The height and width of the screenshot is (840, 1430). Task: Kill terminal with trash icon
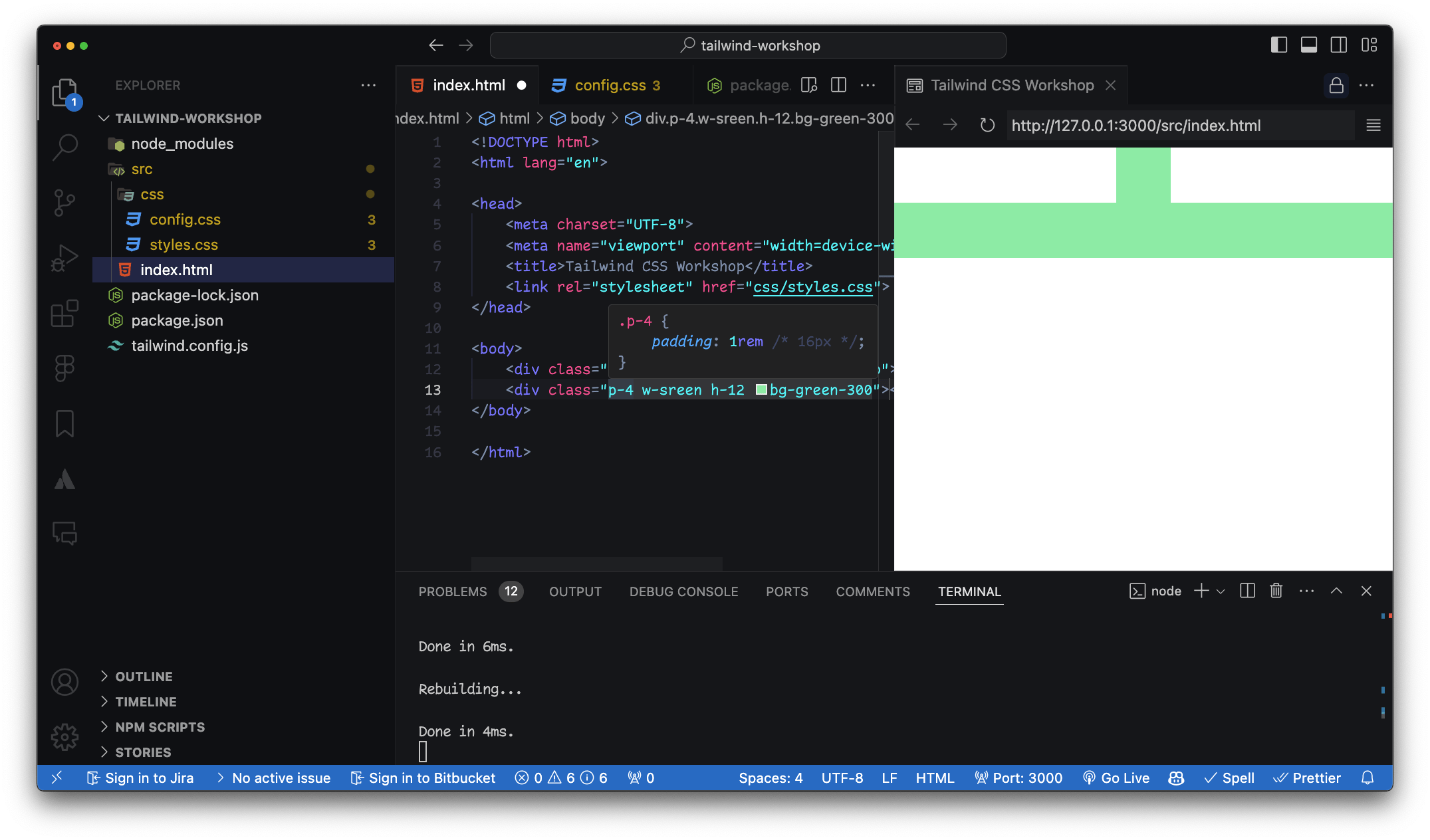point(1276,591)
